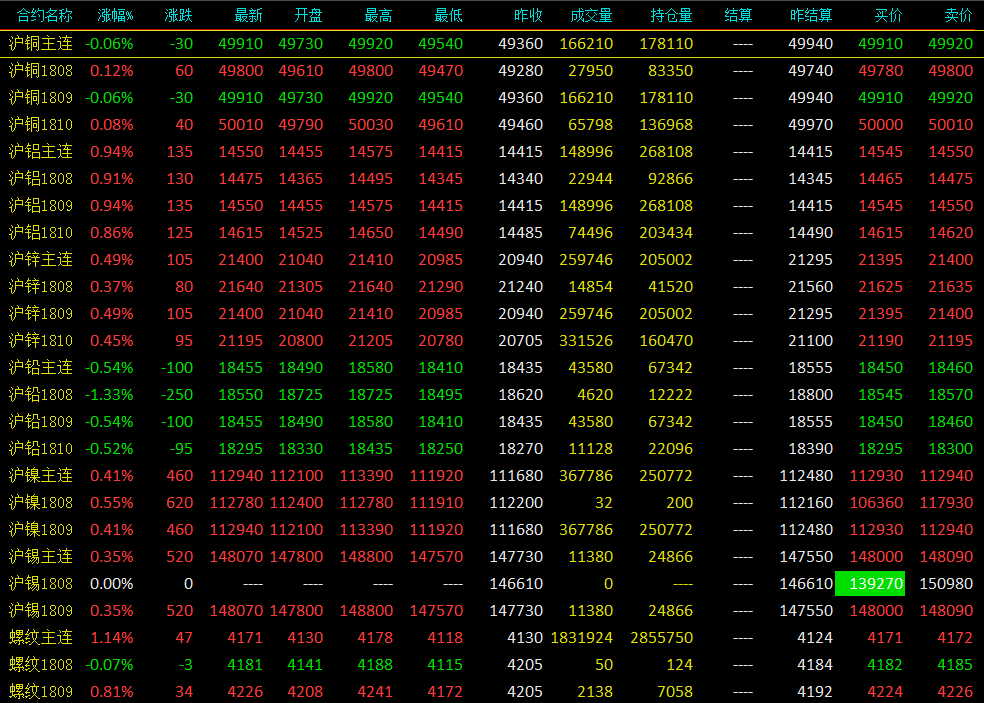Click the highlighted 139270 bid price cell
This screenshot has height=703, width=984.
870,584
